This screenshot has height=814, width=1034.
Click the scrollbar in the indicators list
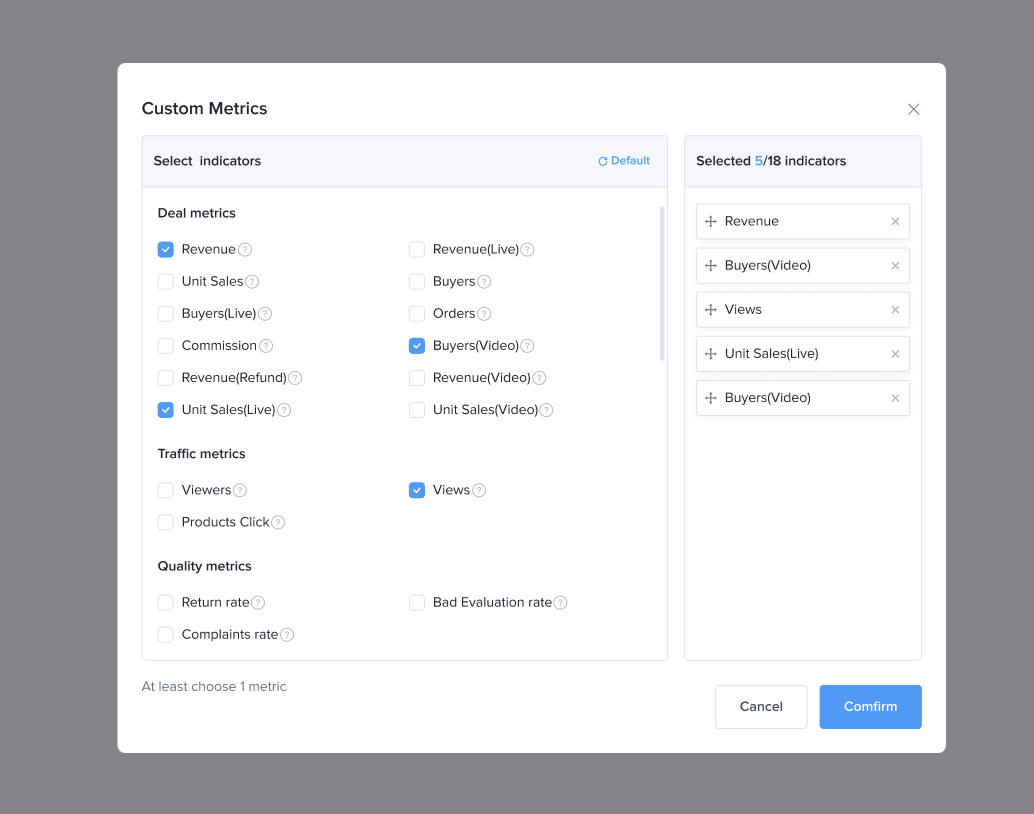pos(661,283)
